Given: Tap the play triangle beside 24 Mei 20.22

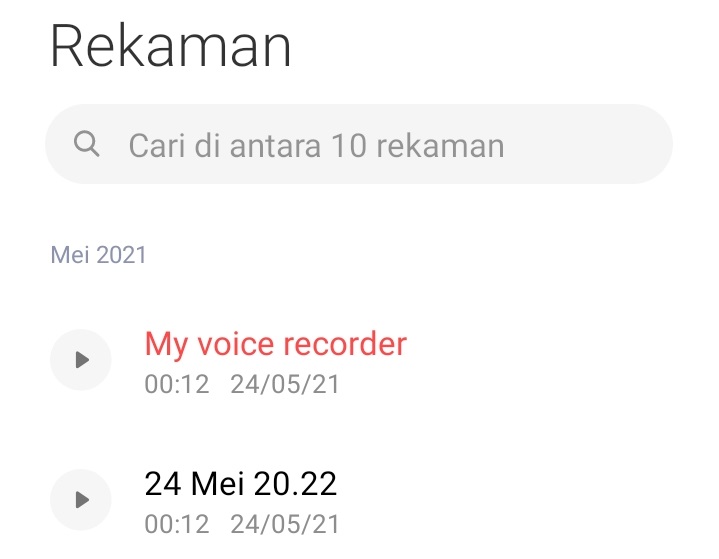Looking at the screenshot, I should click(83, 500).
